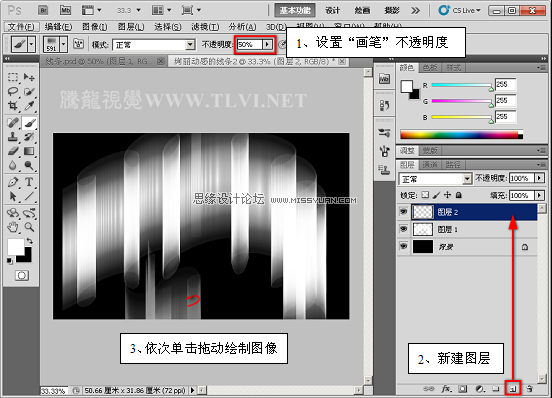Toggle lock image pixels
552x398 pixels.
pyautogui.click(x=437, y=195)
